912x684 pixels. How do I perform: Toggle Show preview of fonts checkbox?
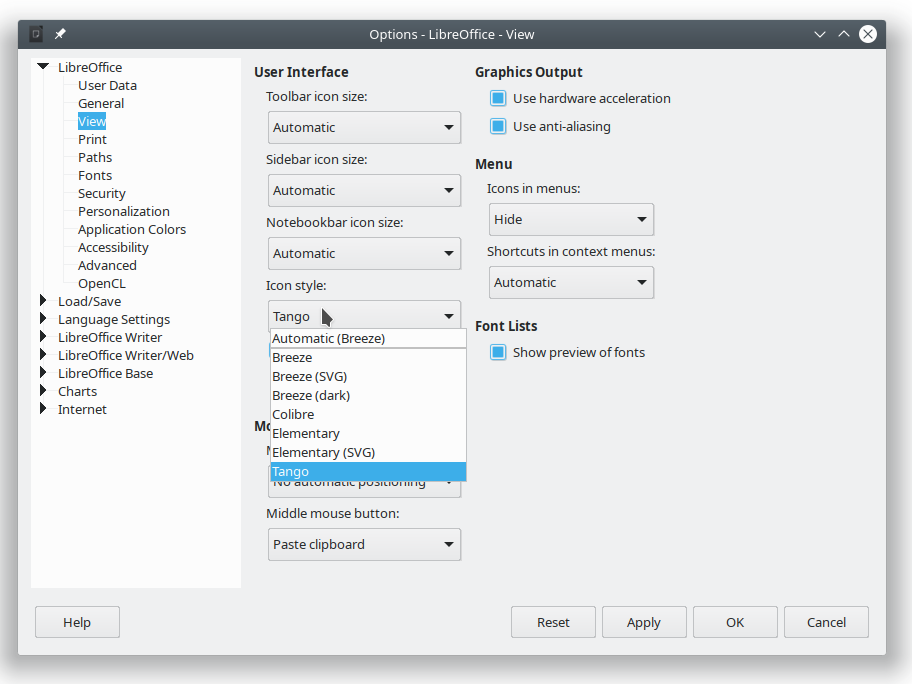pyautogui.click(x=498, y=352)
